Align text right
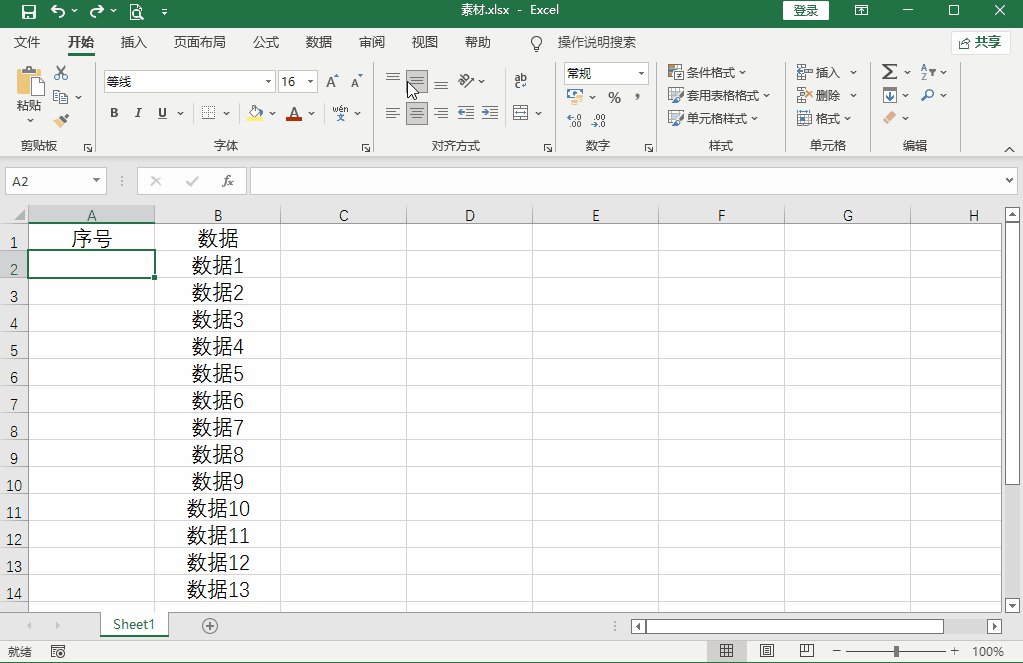Screen dimensions: 1023x663 click(441, 114)
